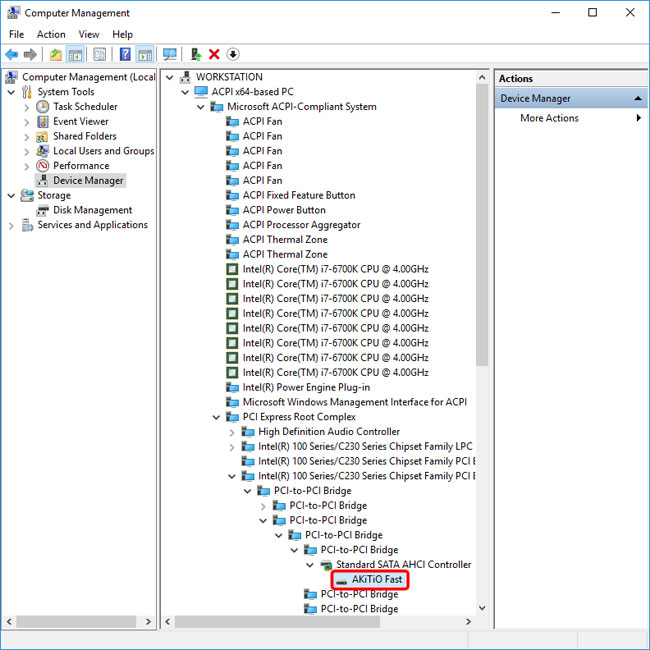
Task: Click the ACPI x64-based PC monitor icon
Action: pyautogui.click(x=201, y=92)
